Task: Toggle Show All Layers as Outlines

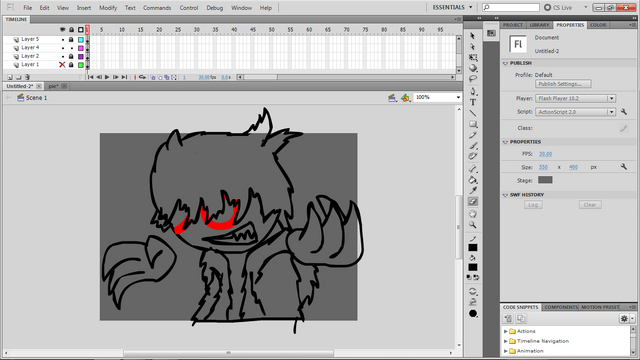Action: (x=80, y=30)
